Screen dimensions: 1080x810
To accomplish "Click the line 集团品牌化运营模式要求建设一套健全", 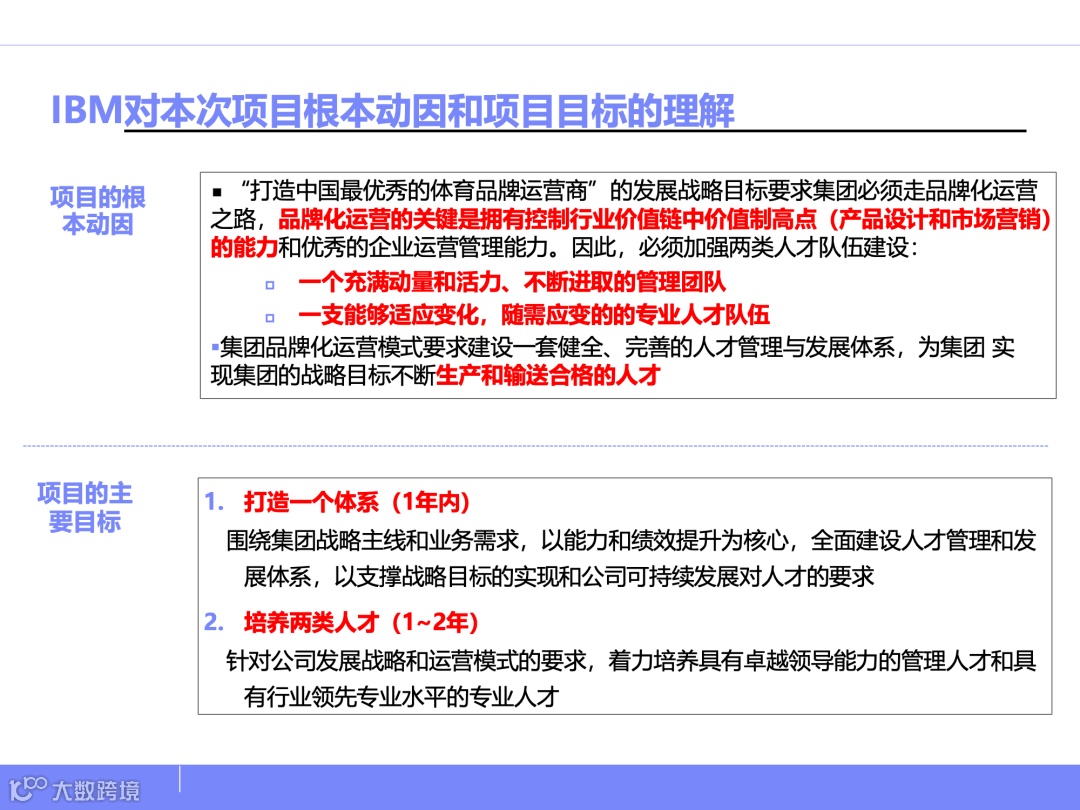I will click(x=612, y=347).
